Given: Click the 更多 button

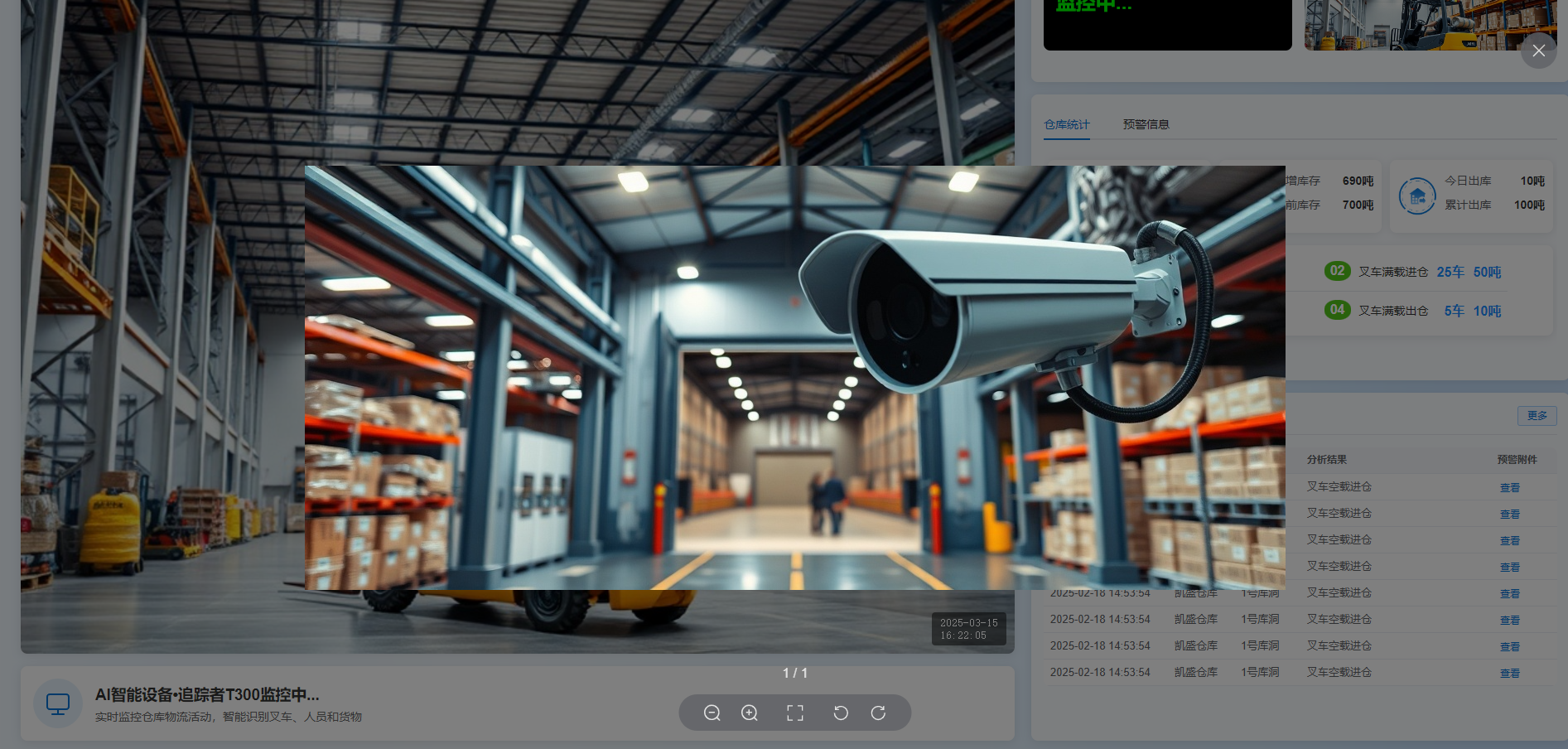Looking at the screenshot, I should [1537, 416].
